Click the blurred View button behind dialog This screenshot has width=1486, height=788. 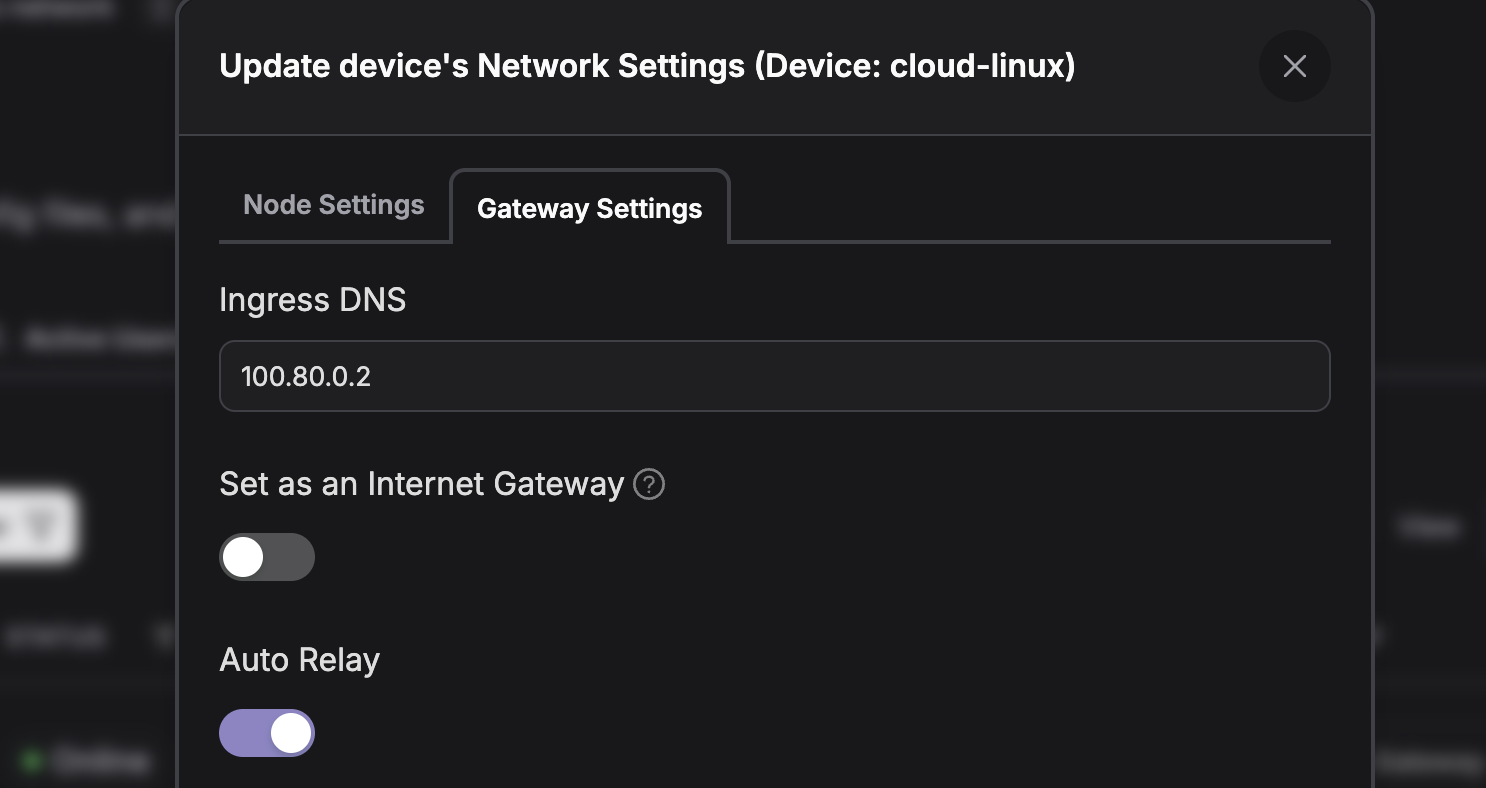coord(1428,526)
